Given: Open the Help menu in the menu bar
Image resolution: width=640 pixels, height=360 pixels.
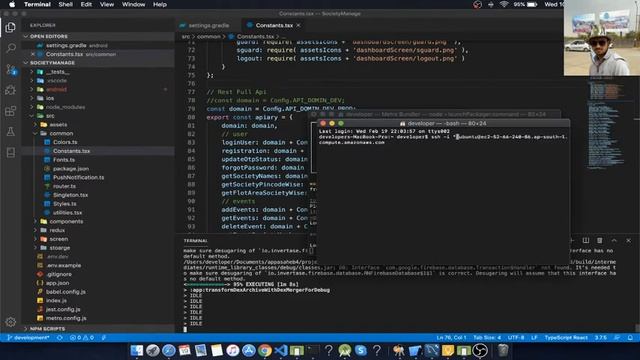Looking at the screenshot, I should (x=160, y=4).
